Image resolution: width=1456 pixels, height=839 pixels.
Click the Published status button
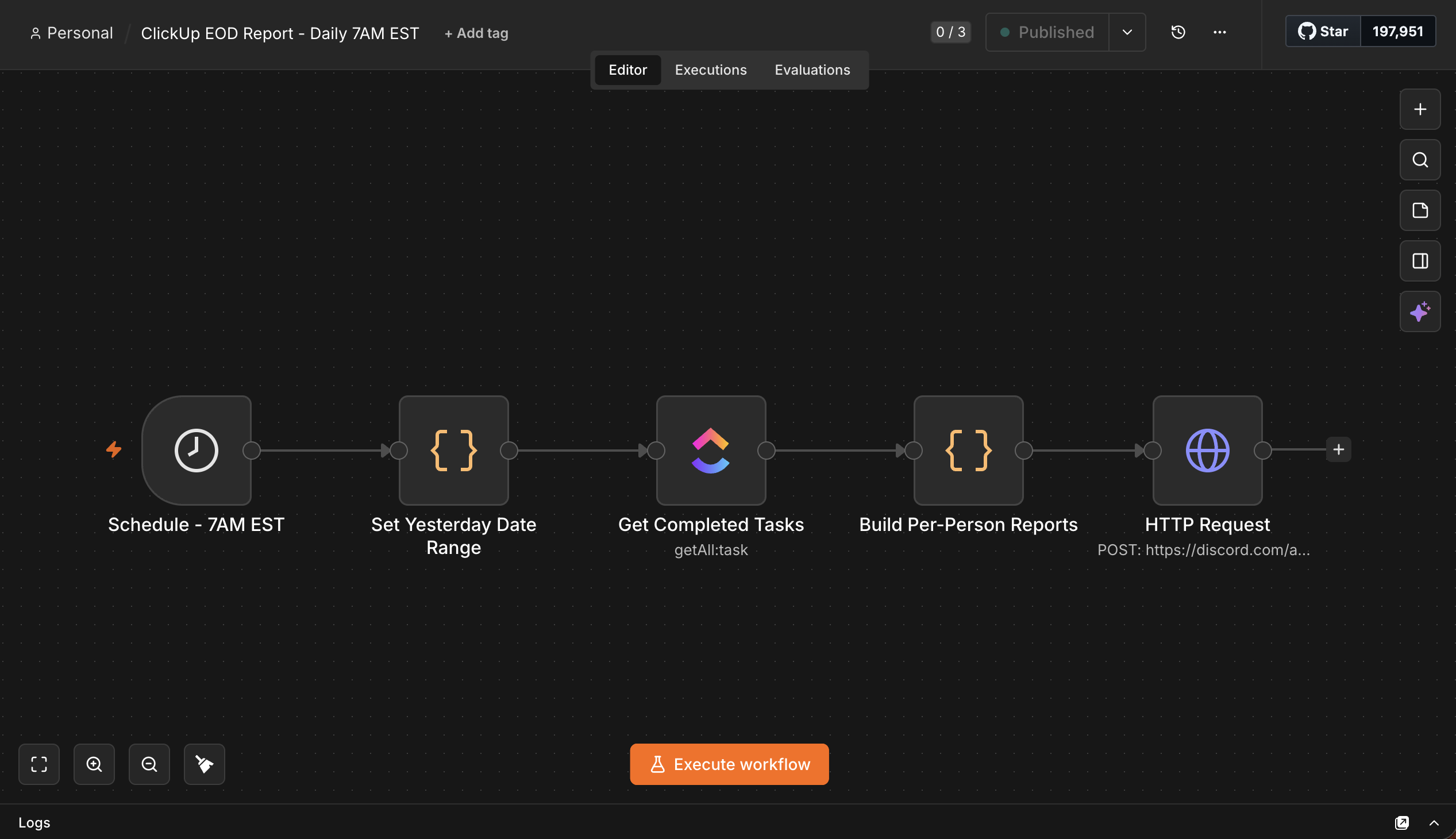(1047, 32)
